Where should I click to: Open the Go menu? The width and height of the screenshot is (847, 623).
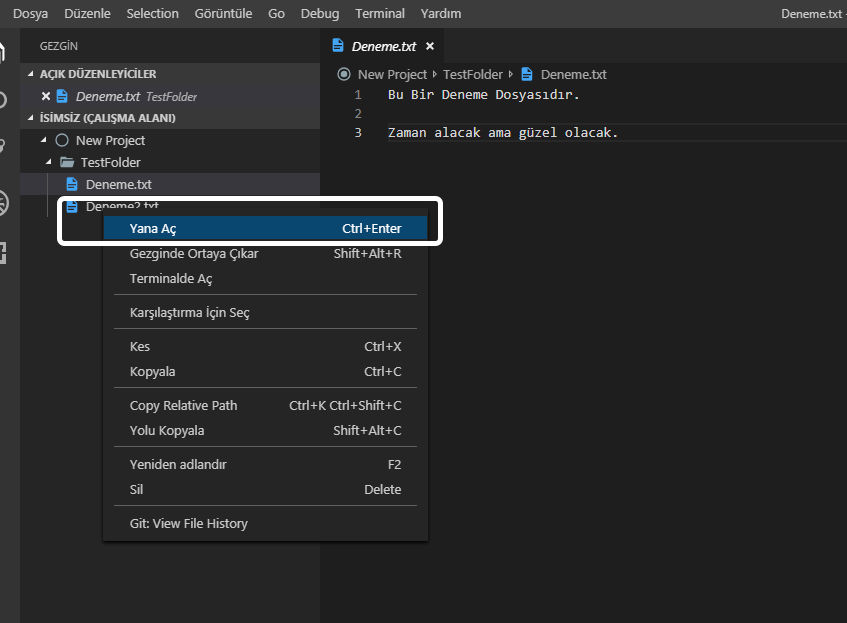[276, 14]
